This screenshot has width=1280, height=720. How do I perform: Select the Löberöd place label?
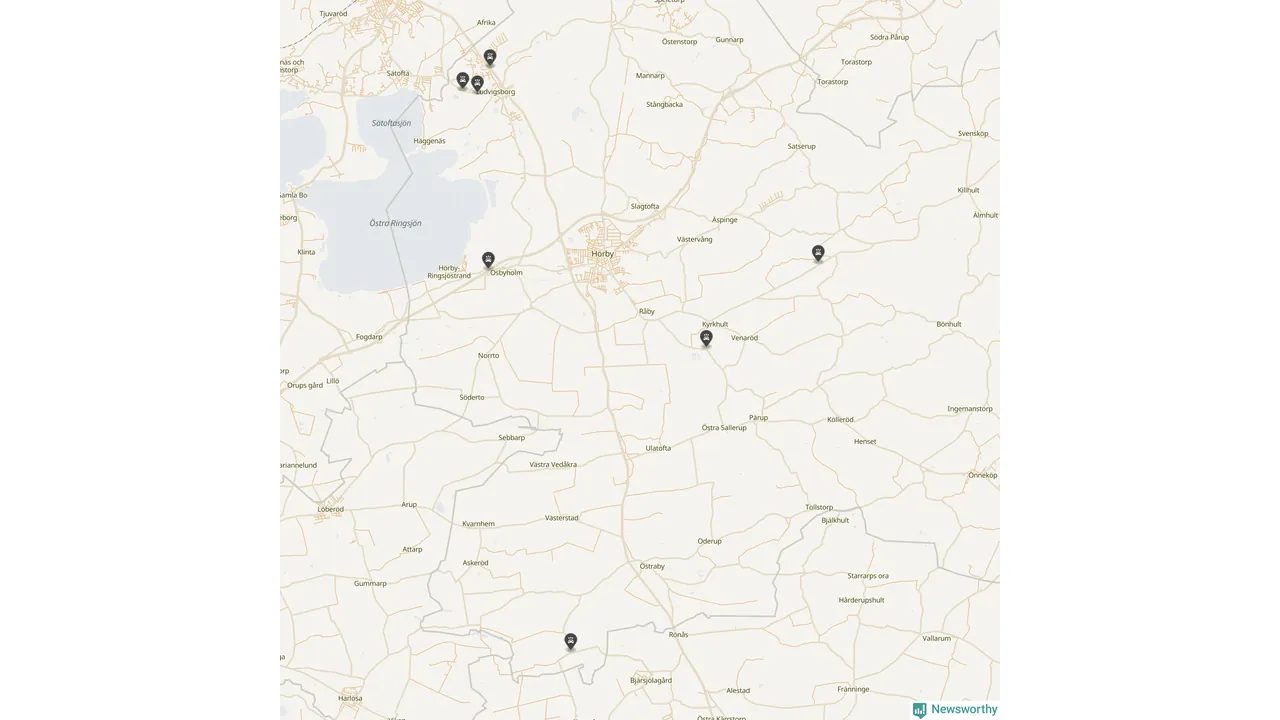[x=330, y=509]
